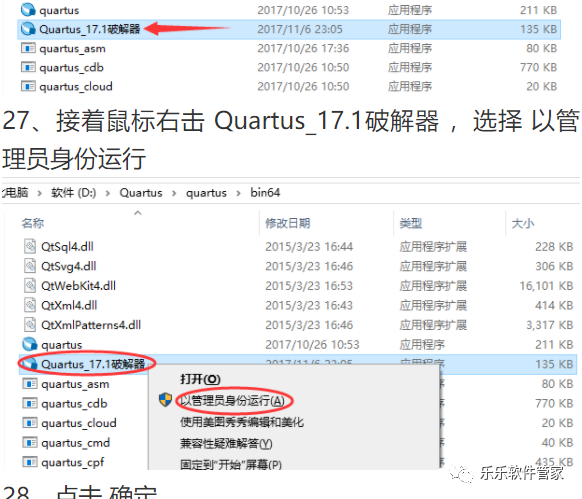Select the QtXml4.dll file name
The image size is (582, 499).
click(x=69, y=305)
